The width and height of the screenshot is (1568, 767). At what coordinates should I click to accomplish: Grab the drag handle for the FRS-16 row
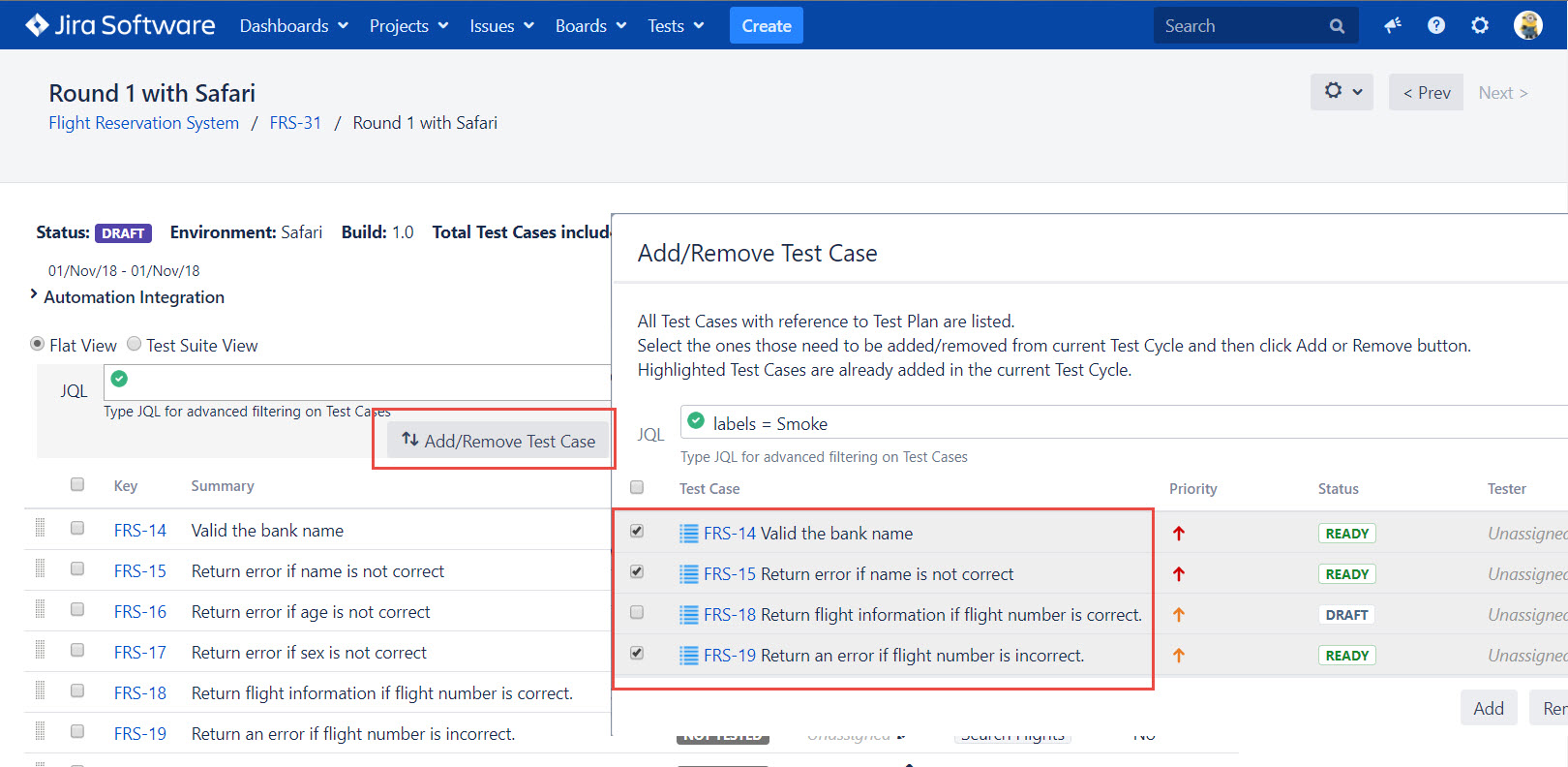(40, 609)
